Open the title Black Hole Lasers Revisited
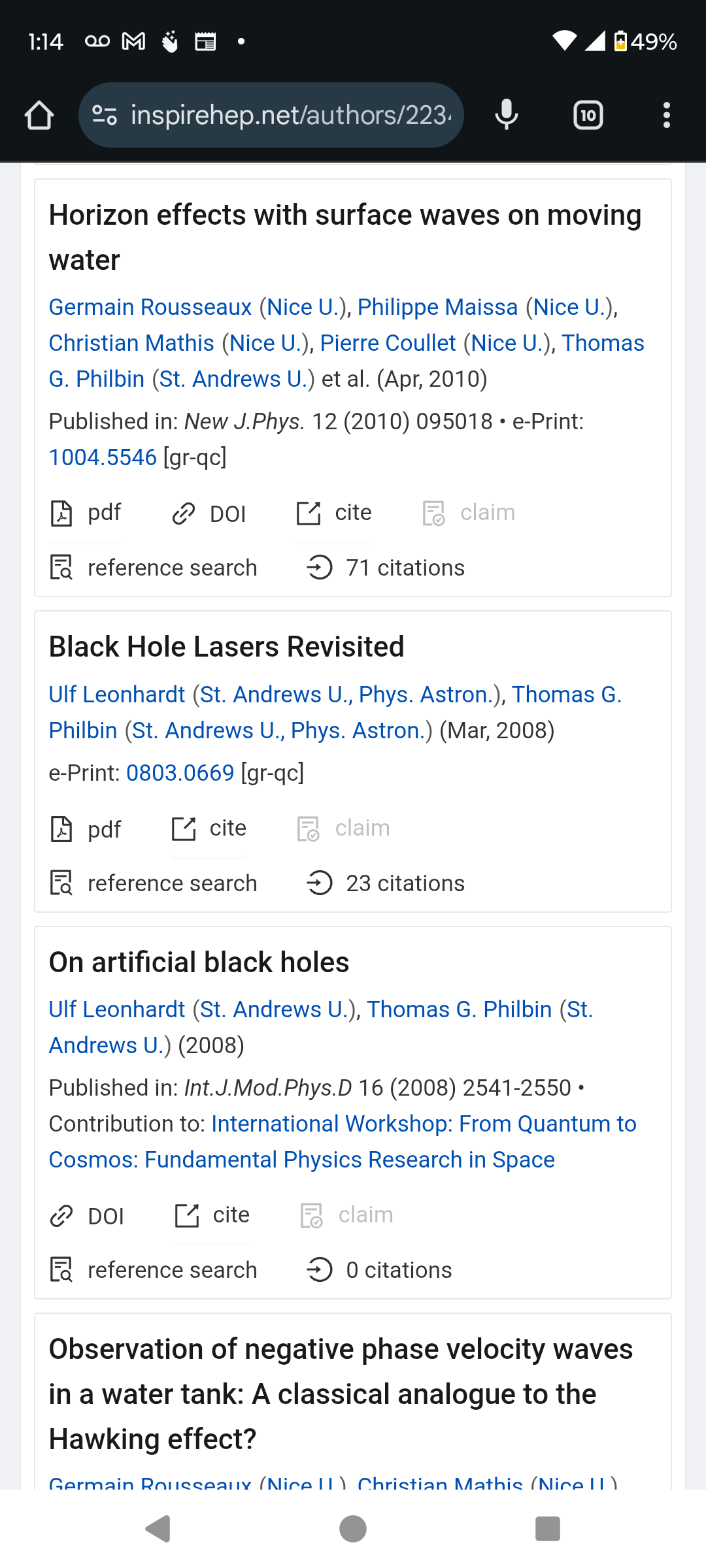 pos(226,647)
